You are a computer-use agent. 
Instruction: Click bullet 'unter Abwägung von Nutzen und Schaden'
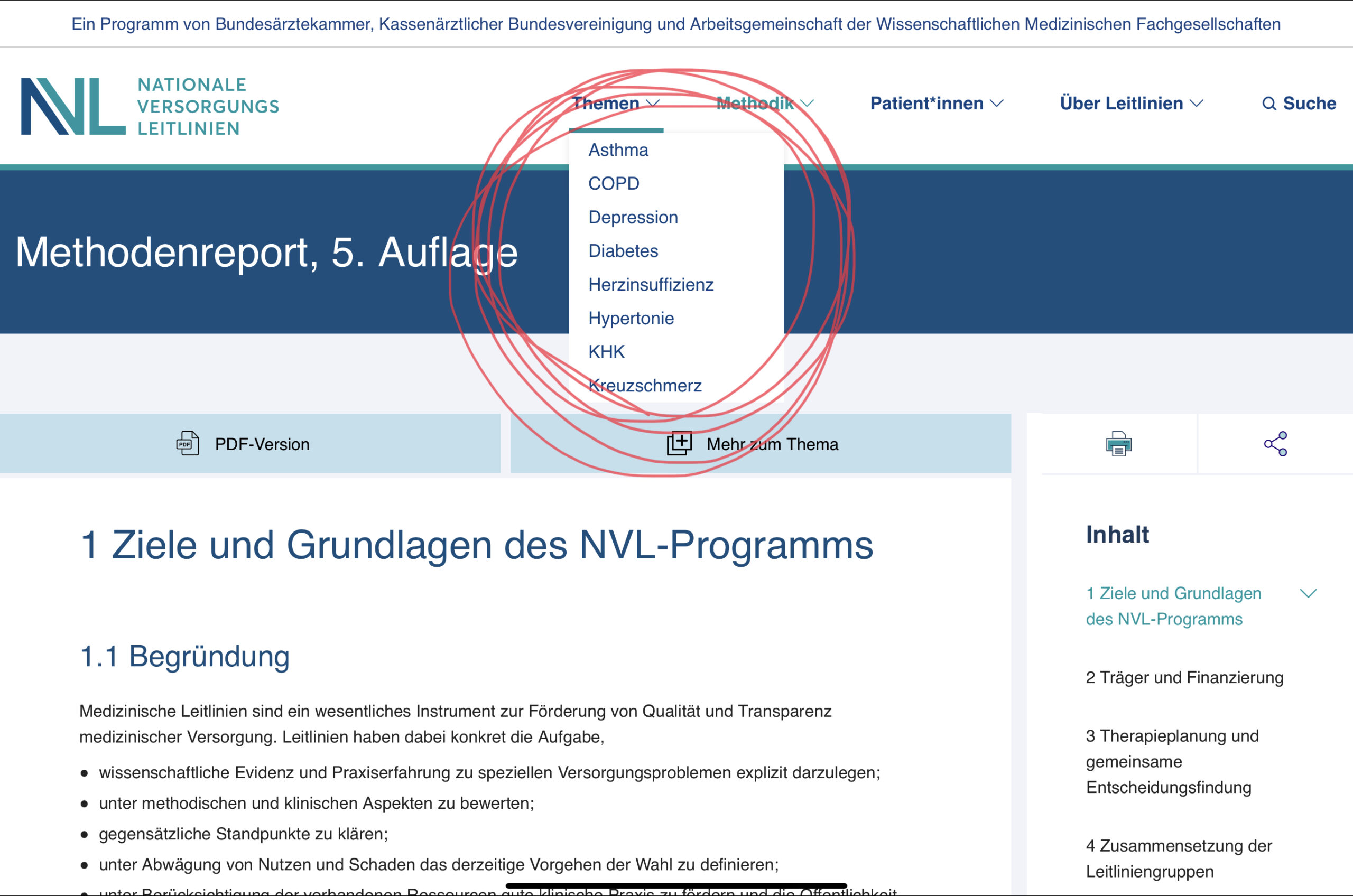point(439,865)
